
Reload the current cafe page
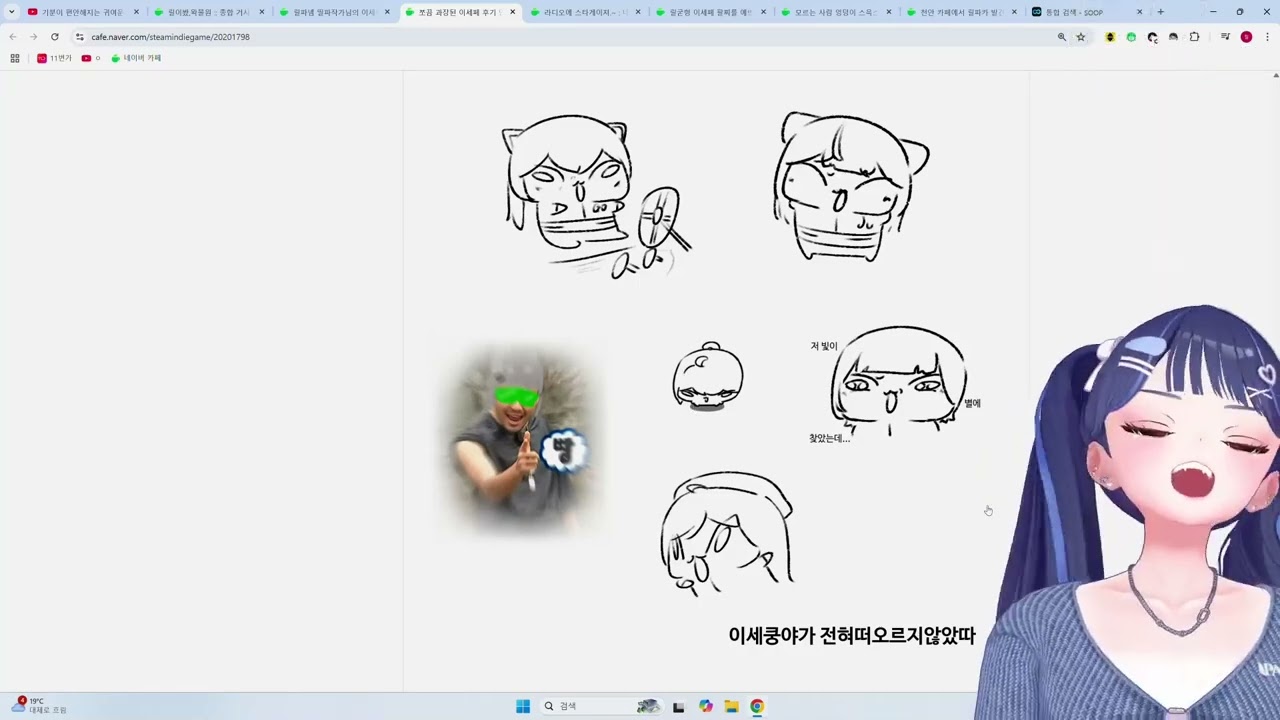click(54, 37)
